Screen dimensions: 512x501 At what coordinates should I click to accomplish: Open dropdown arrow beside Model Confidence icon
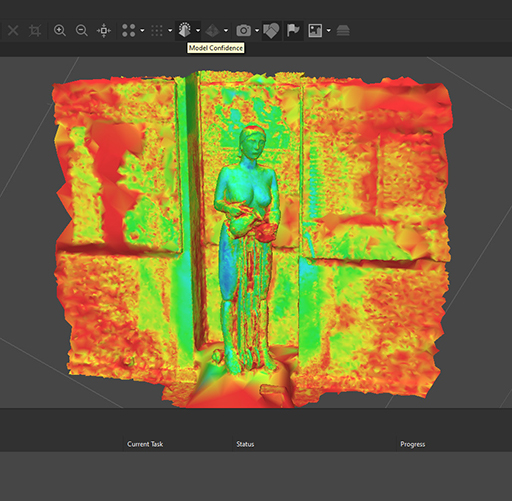(x=198, y=31)
